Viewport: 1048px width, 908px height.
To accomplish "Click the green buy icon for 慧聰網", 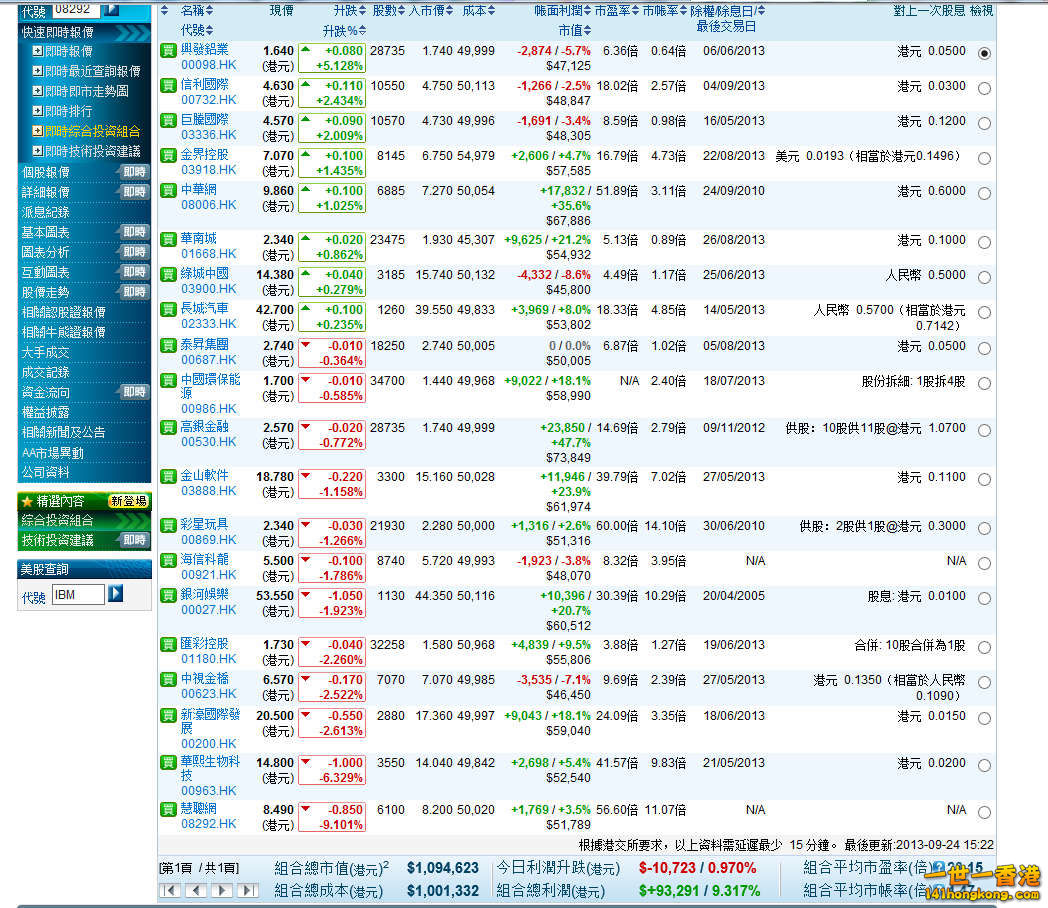I will click(168, 810).
